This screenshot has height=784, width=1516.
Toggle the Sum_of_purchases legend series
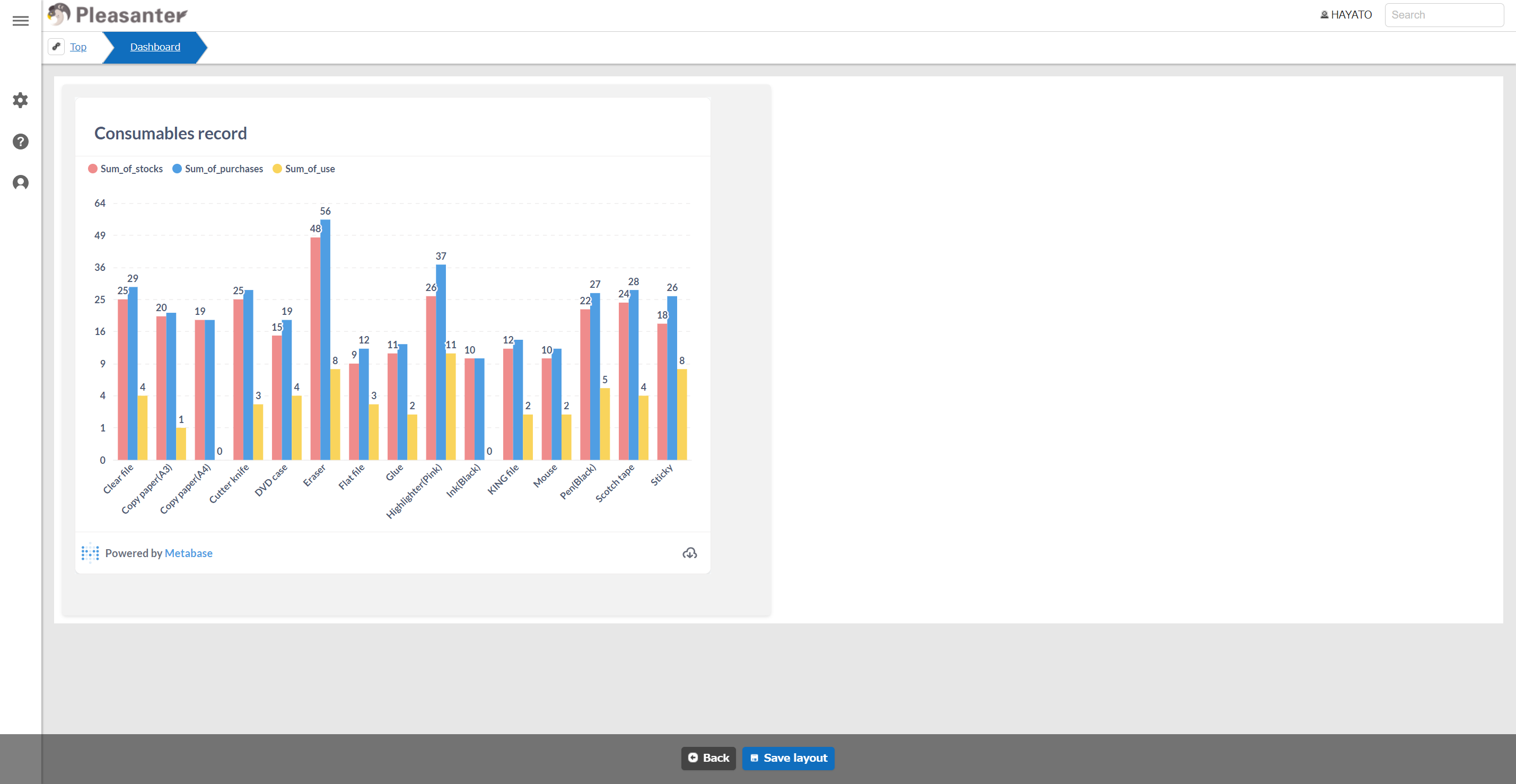click(218, 169)
